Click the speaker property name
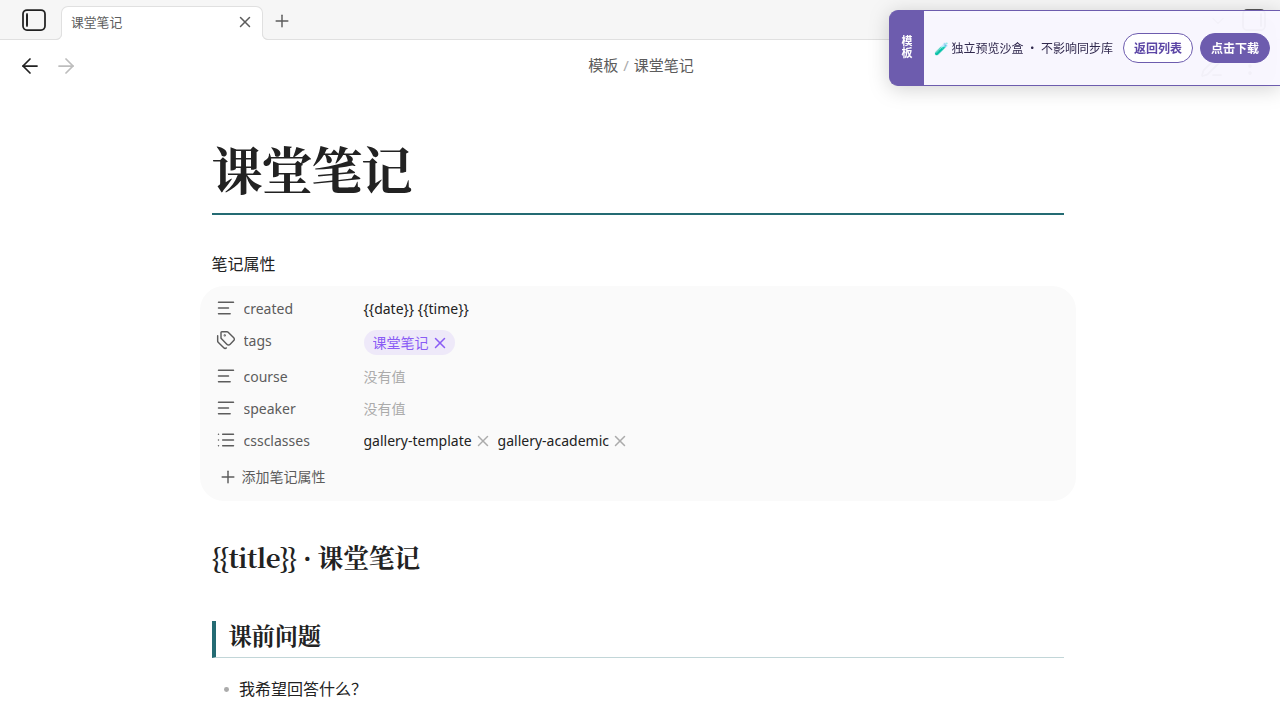Screen dimensions: 1280x720 coord(269,409)
